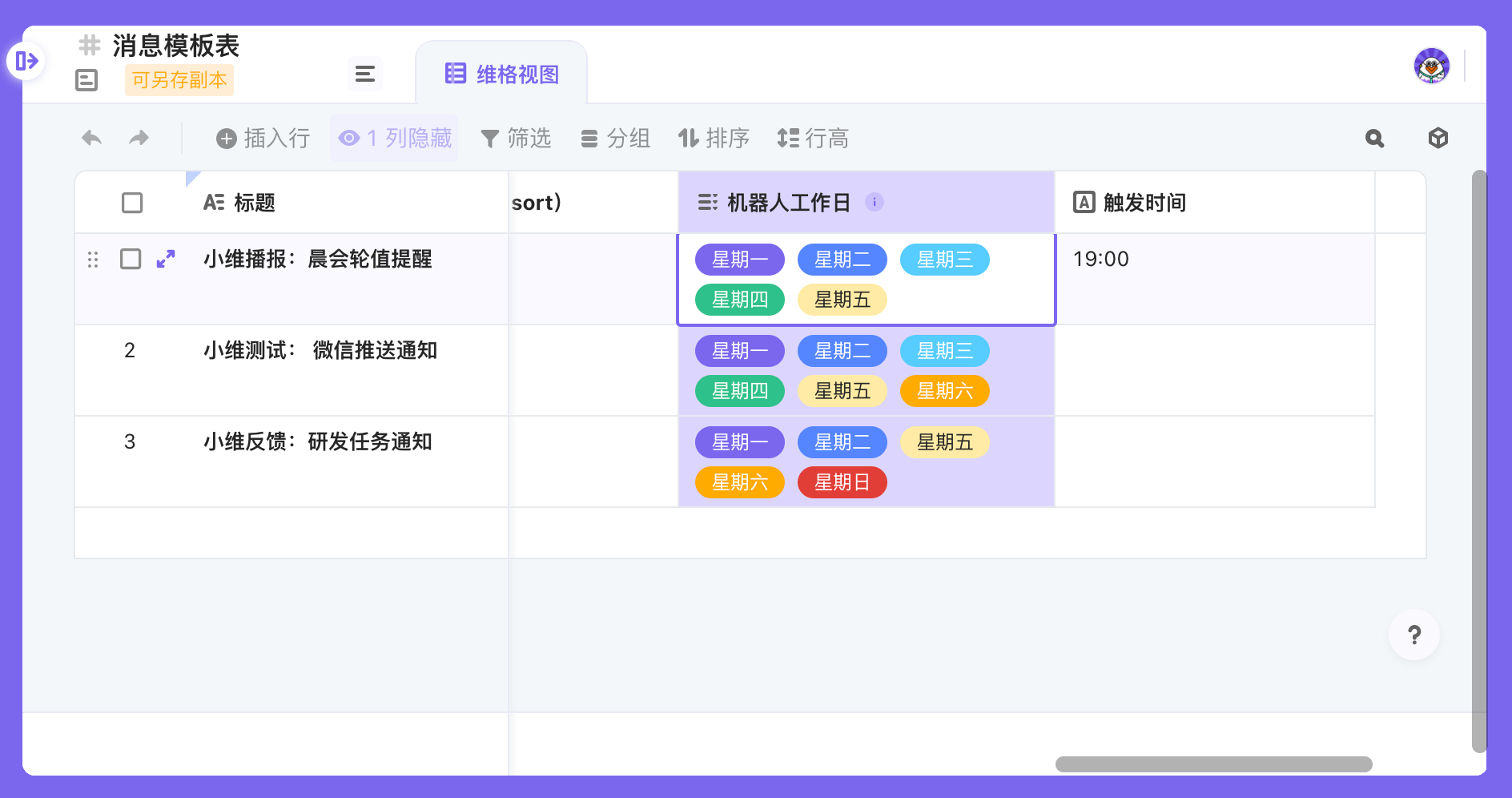Viewport: 1512px width, 798px height.
Task: Click the 19:00 trigger time cell
Action: 1215,279
